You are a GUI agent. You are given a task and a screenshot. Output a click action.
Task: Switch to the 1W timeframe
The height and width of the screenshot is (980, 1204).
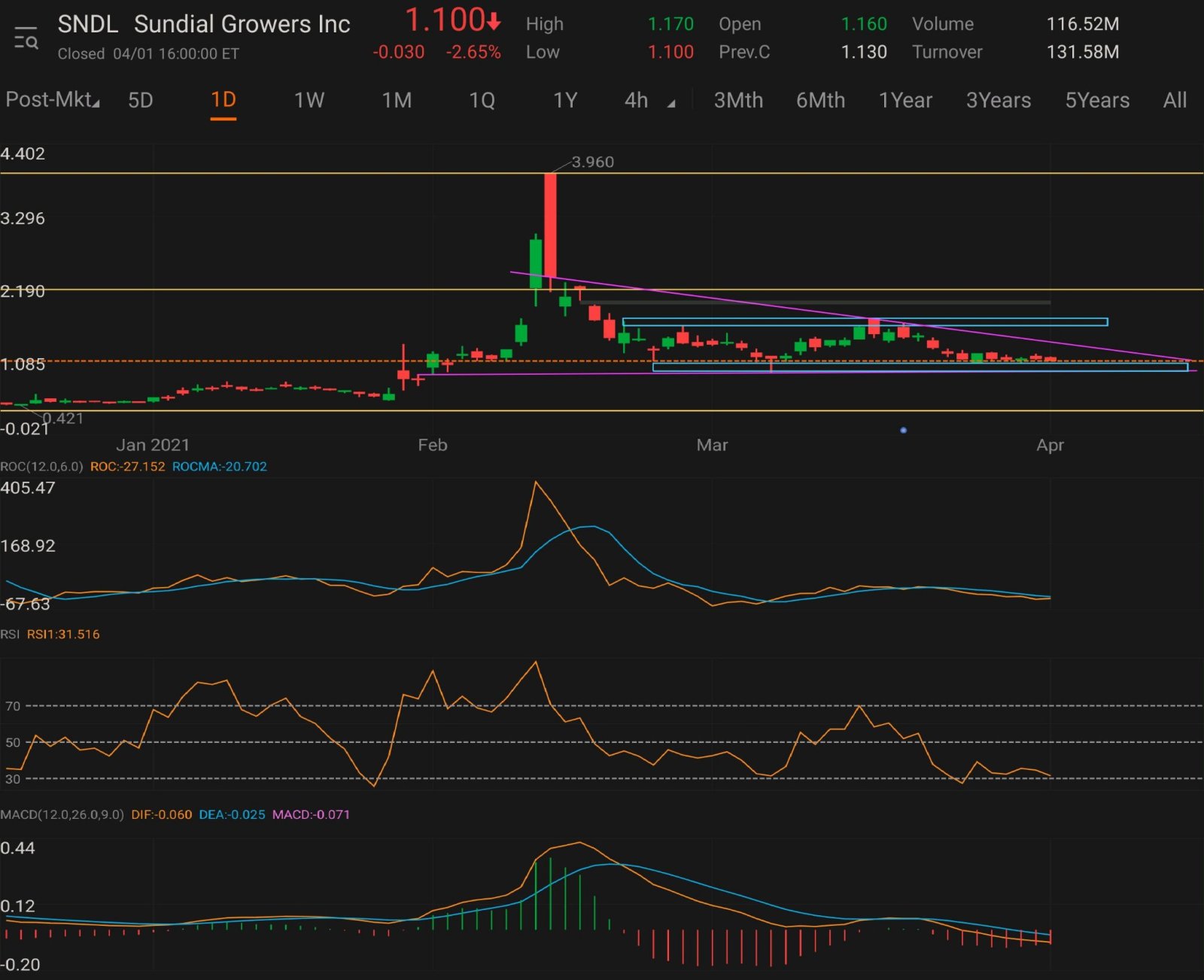(309, 100)
